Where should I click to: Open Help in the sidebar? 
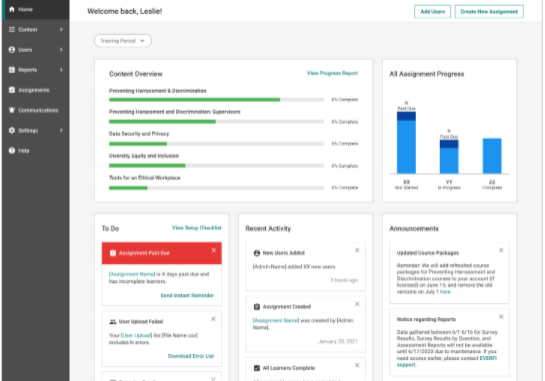[35, 151]
